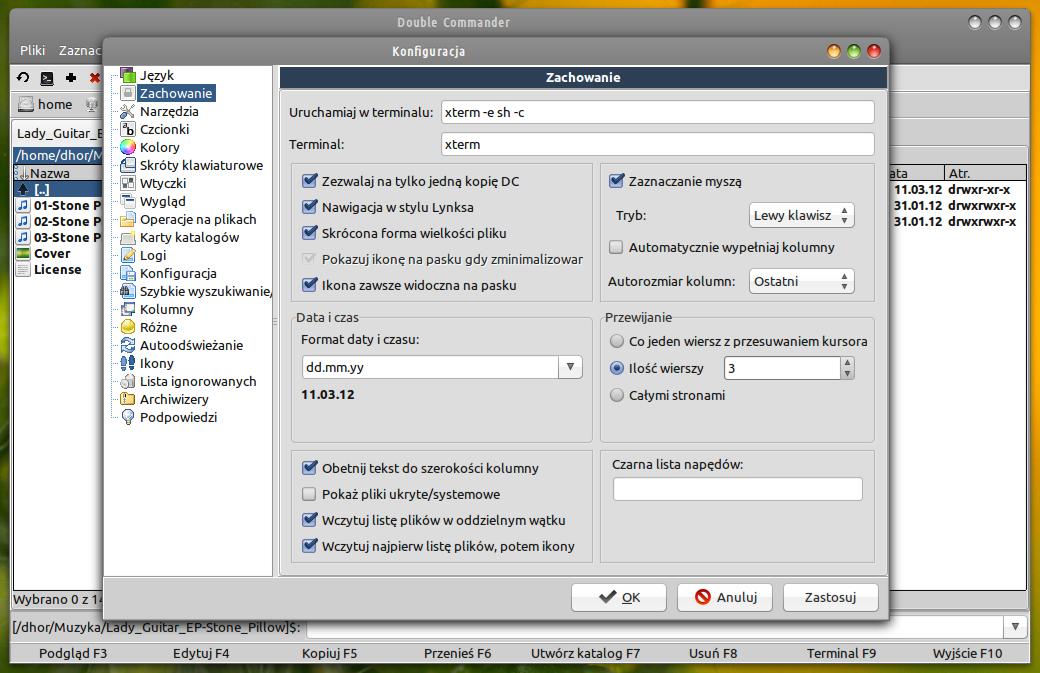Click the black plus toolbar icon
Screen dimensions: 1040x673
[71, 78]
